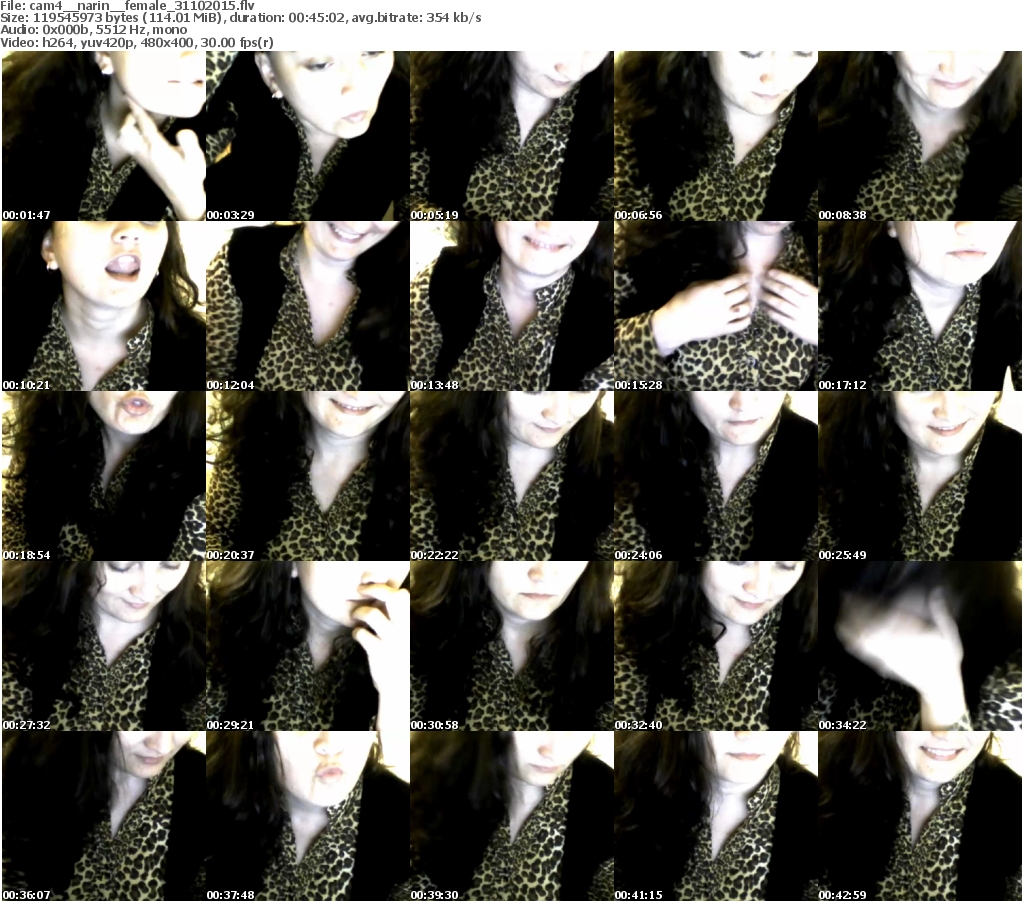Viewport: 1024px width, 901px height.
Task: Choose the frame stamped 00:37:48
Action: click(x=308, y=816)
